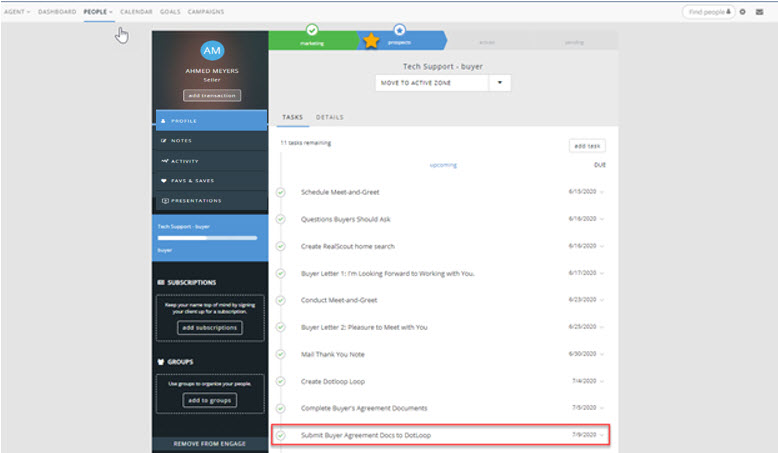Click the Groups section icon
The width and height of the screenshot is (778, 453).
pos(161,362)
